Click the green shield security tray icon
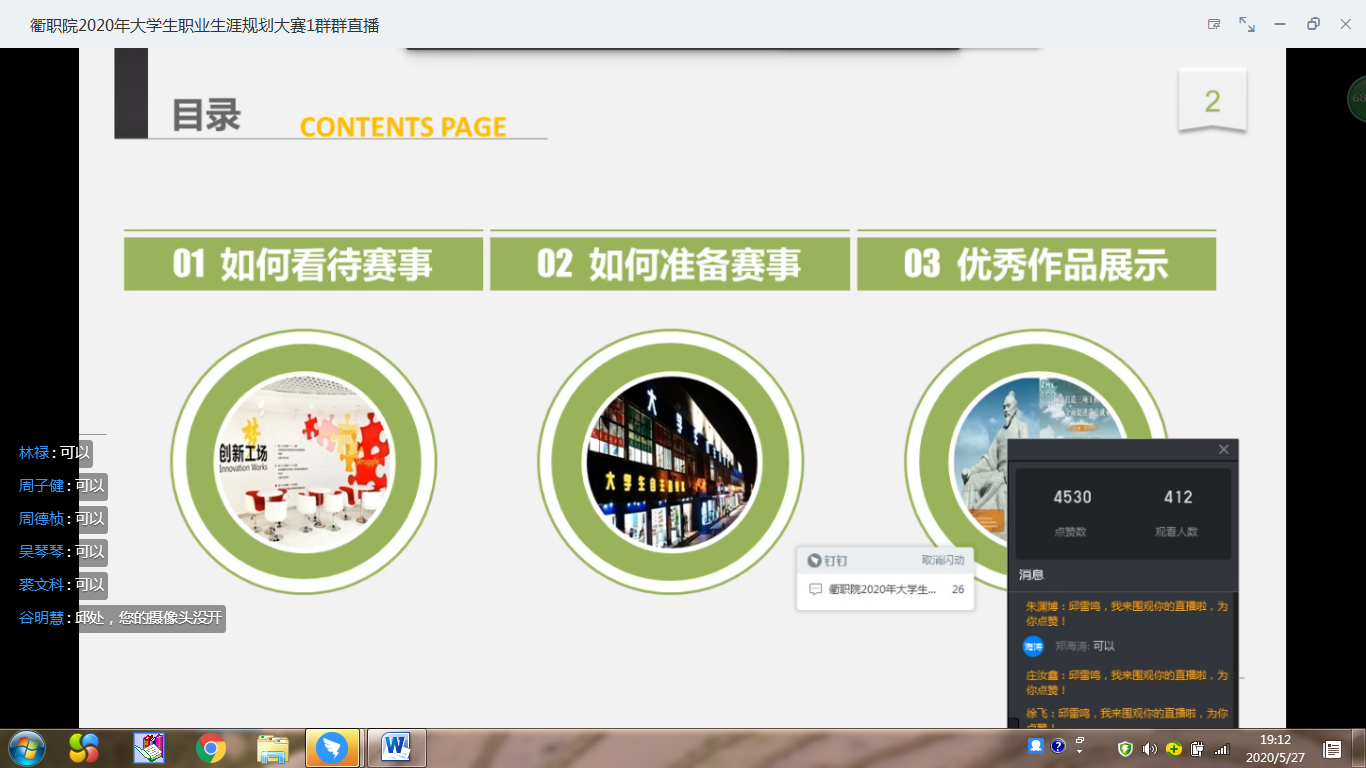The image size is (1366, 768). point(1125,748)
